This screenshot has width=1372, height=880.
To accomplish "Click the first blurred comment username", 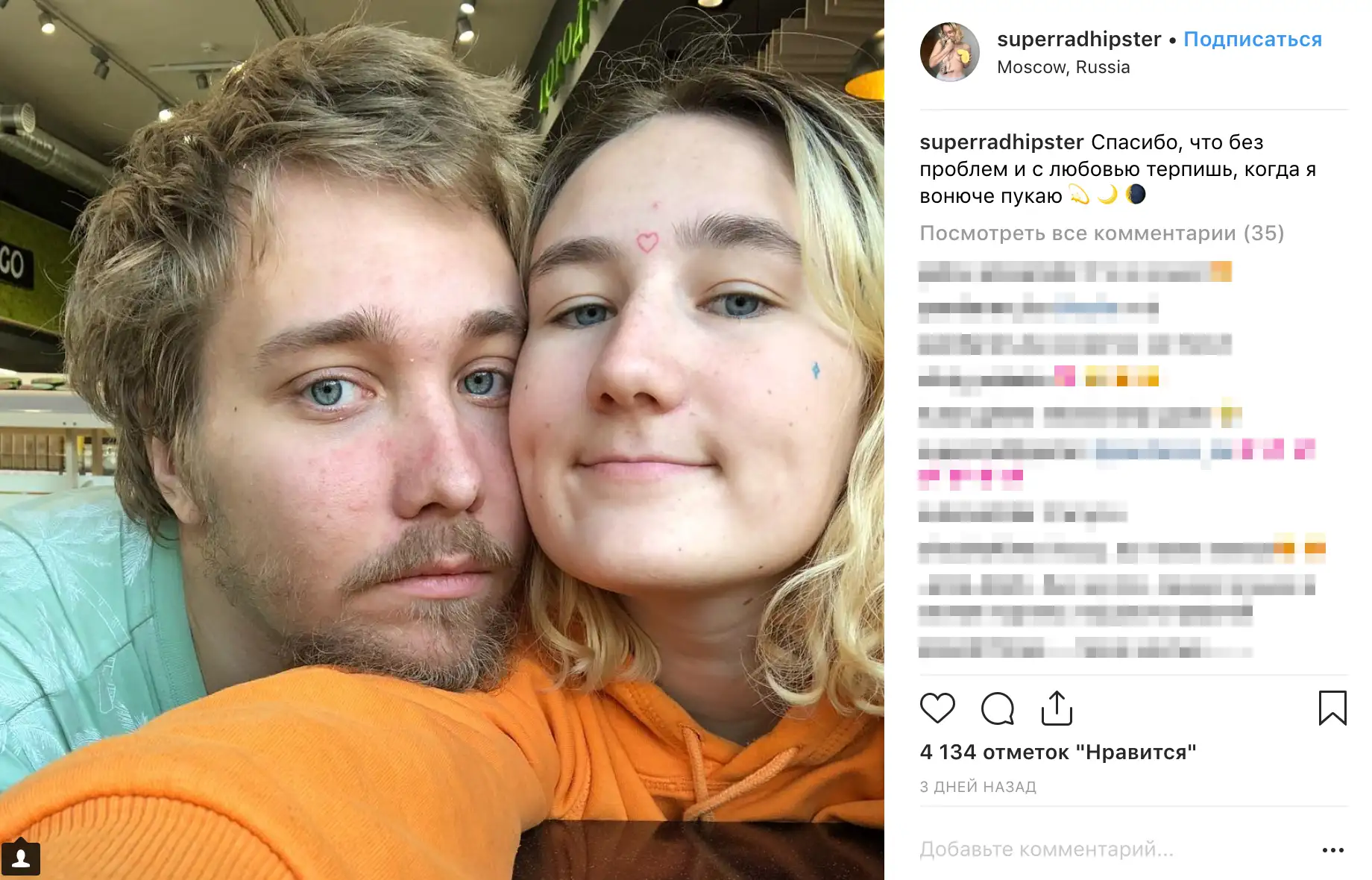I will [945, 272].
